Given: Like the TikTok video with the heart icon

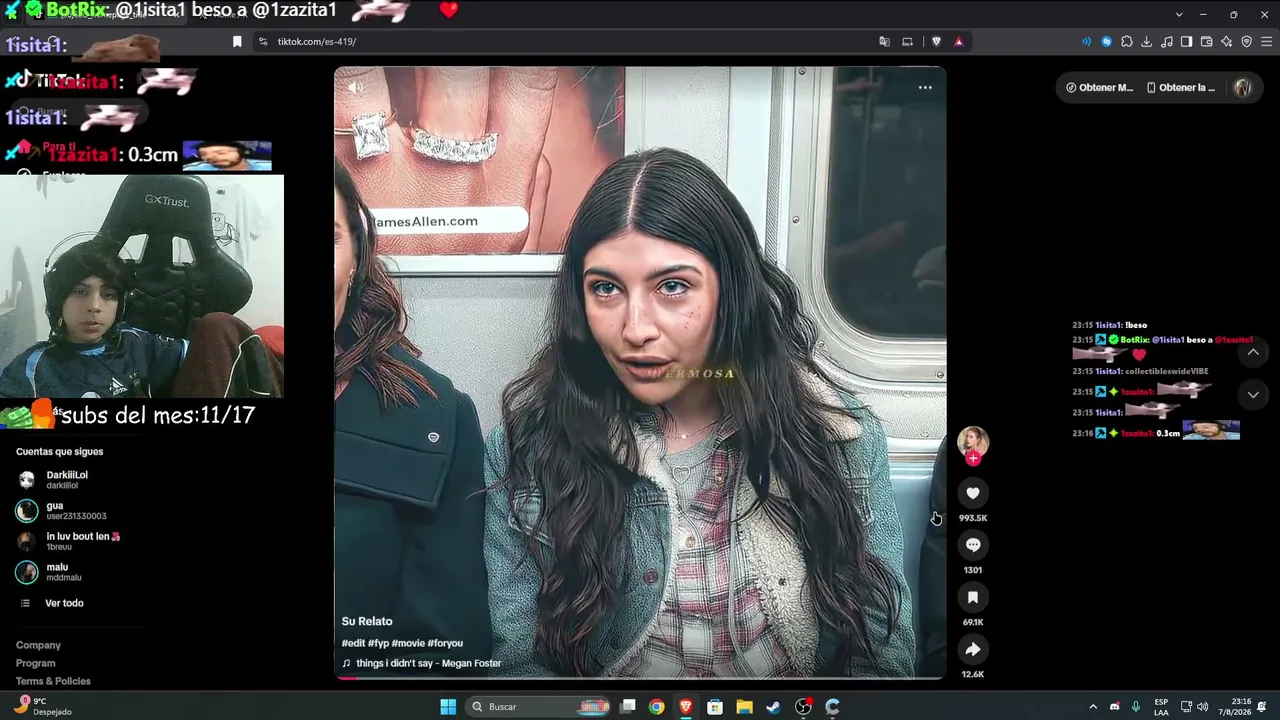Looking at the screenshot, I should tap(973, 493).
